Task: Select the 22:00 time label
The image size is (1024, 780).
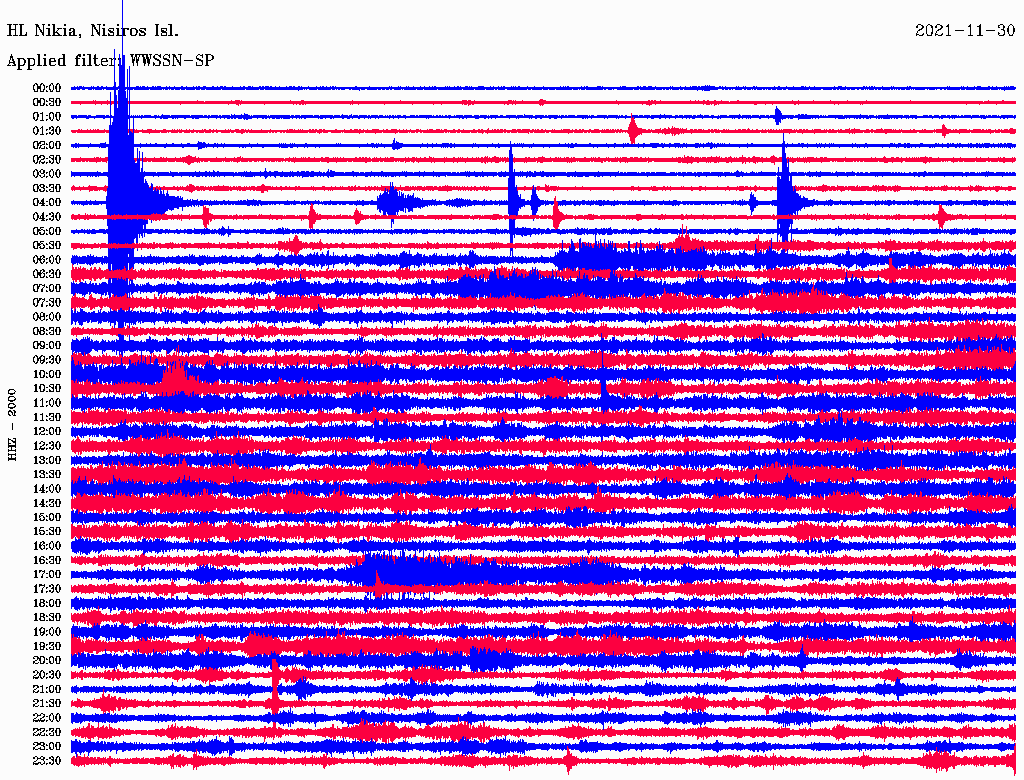Action: 47,718
